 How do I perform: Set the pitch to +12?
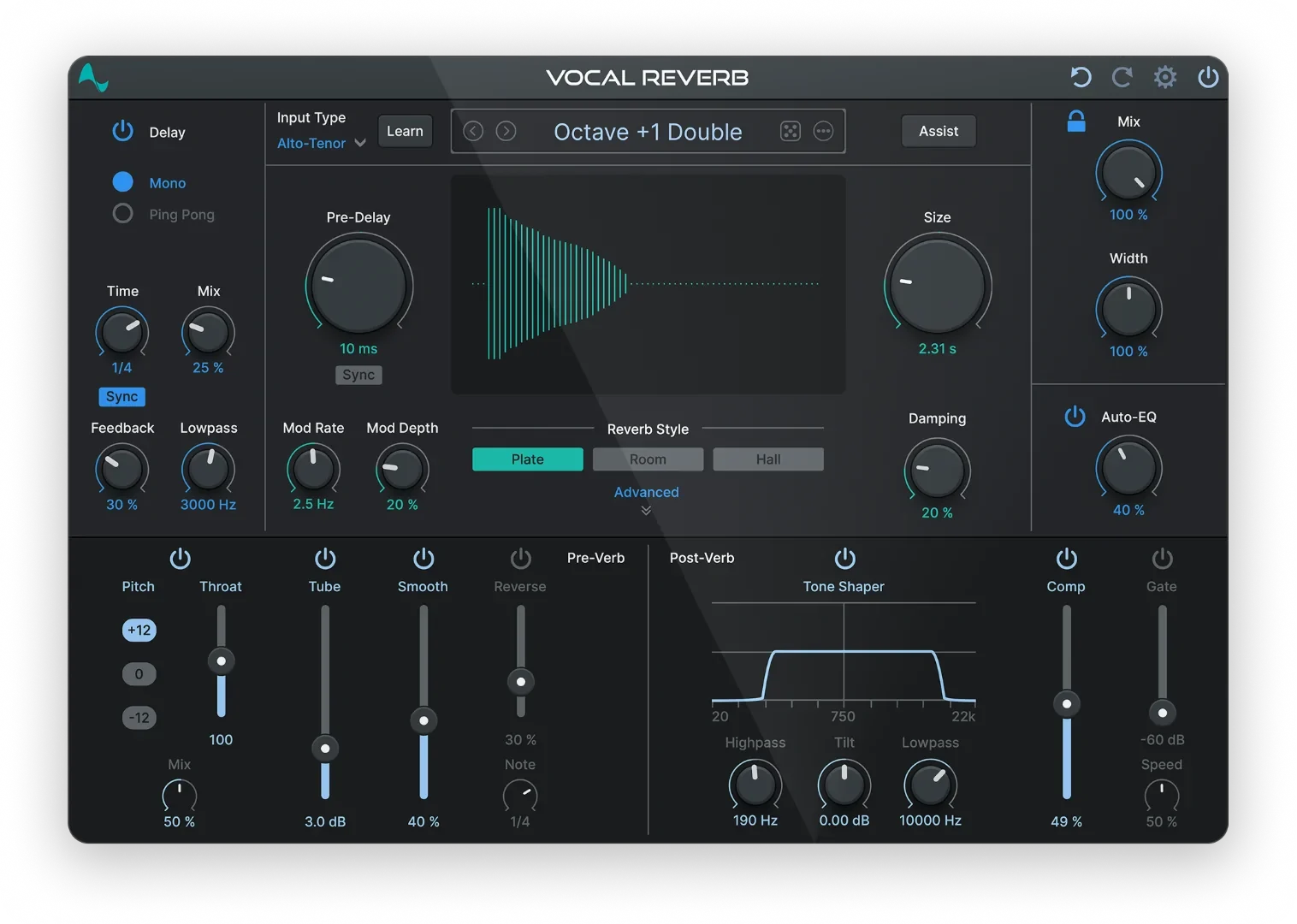tap(139, 630)
